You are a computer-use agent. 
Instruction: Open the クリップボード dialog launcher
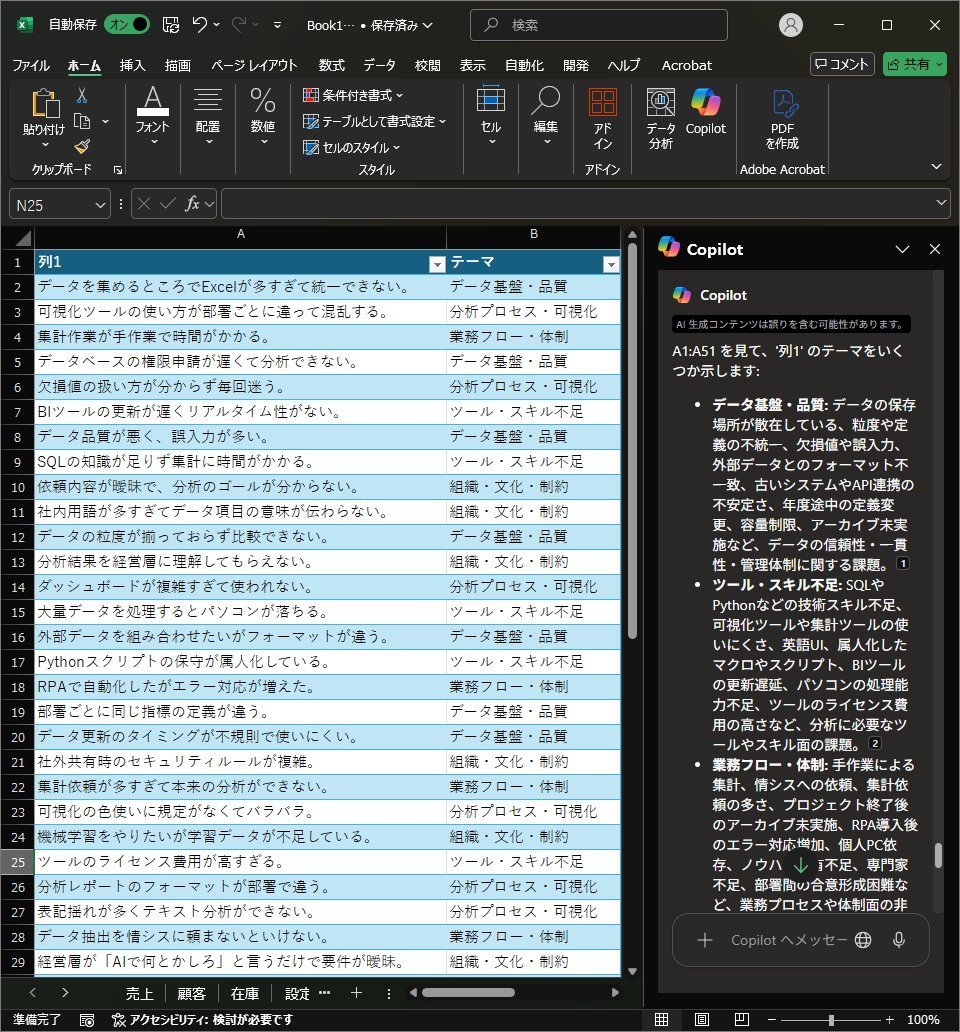(118, 170)
